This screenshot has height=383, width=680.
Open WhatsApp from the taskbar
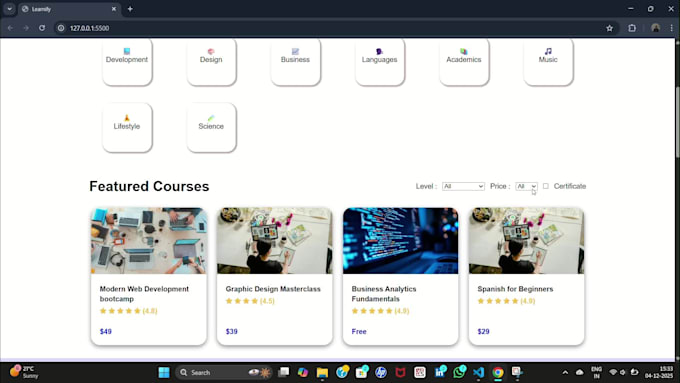pyautogui.click(x=459, y=373)
